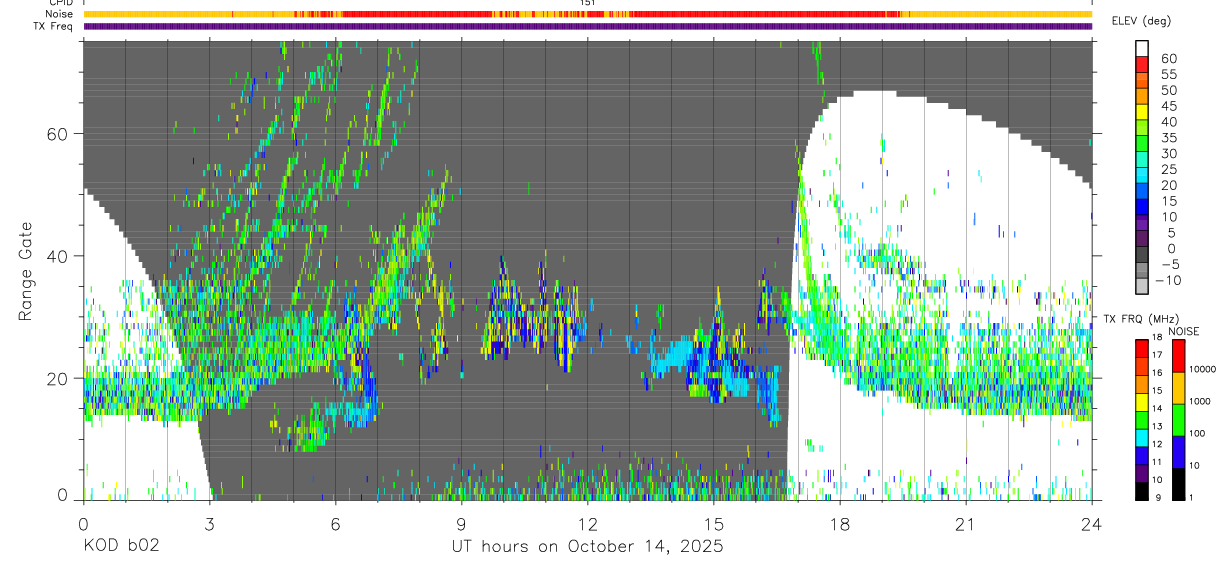Click the 'Noise' row label at top left

[x=59, y=14]
